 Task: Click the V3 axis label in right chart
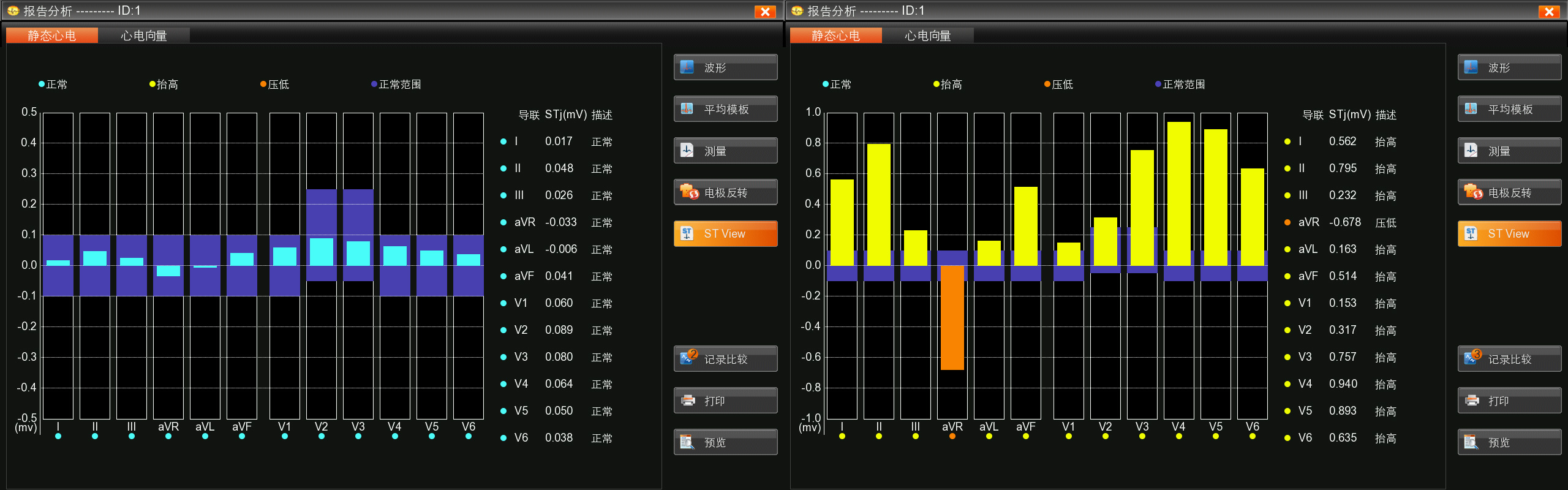pos(1142,427)
